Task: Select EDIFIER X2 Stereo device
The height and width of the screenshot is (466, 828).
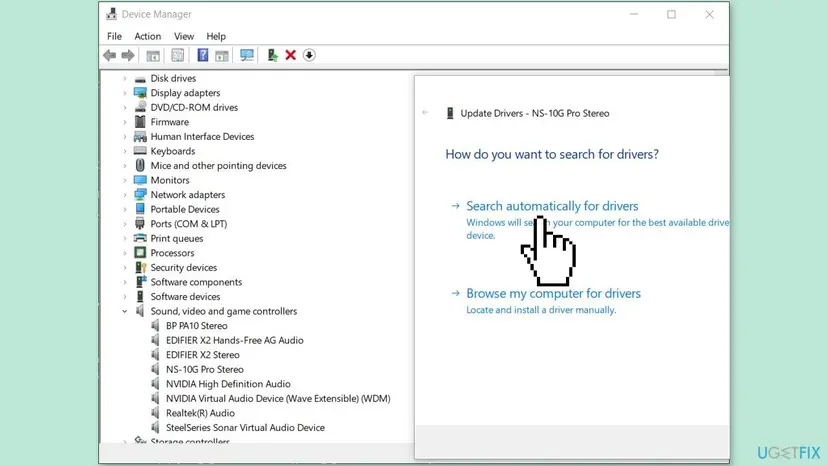Action: tap(202, 355)
